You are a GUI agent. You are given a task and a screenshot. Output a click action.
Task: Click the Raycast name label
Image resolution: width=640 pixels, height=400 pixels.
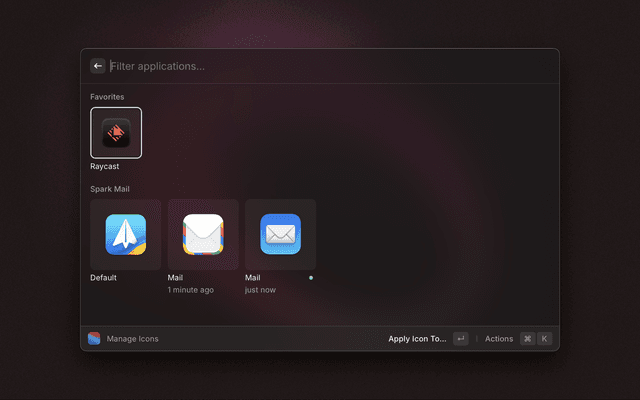tap(105, 166)
